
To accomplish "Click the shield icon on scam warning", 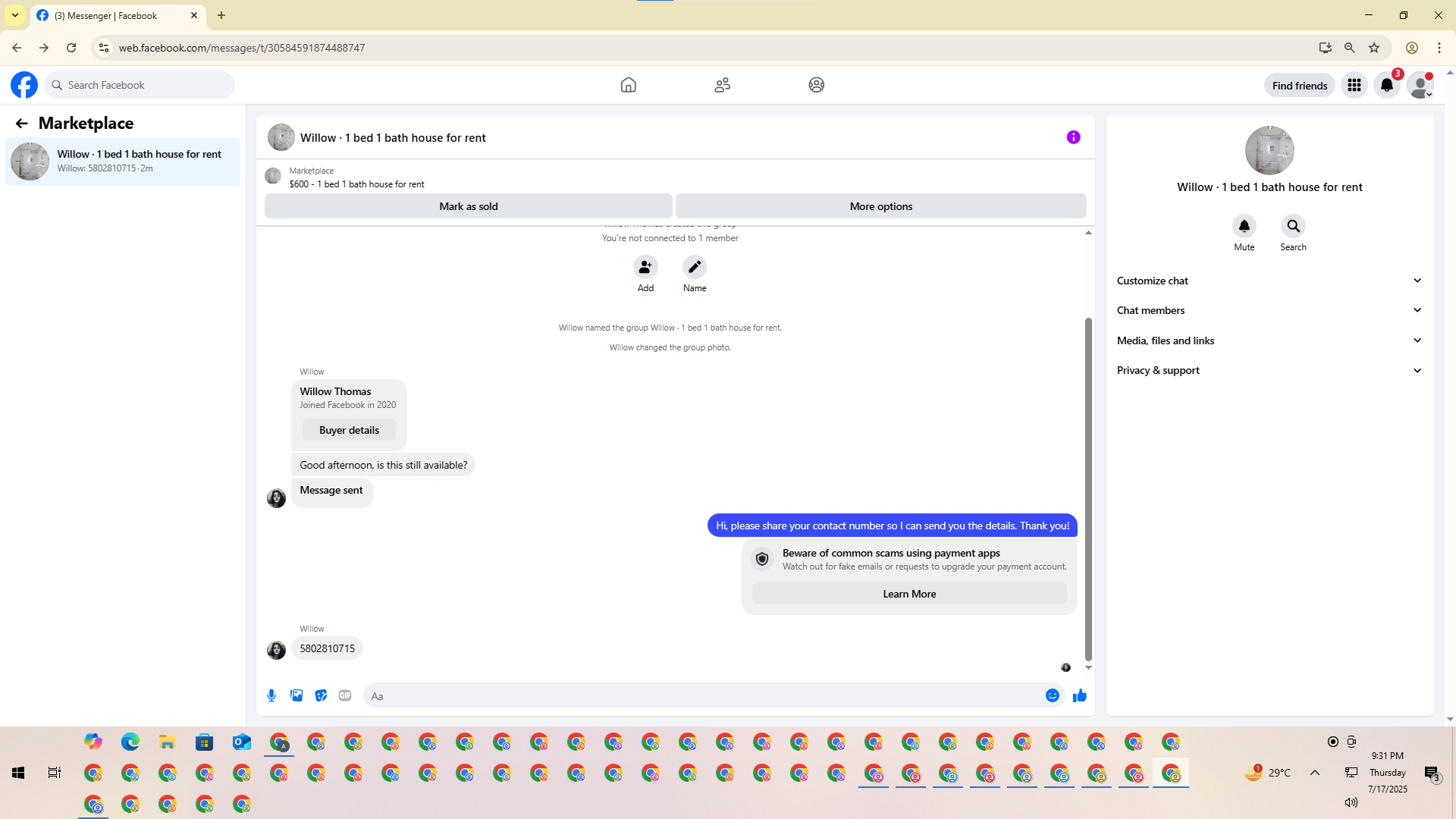I will (762, 559).
